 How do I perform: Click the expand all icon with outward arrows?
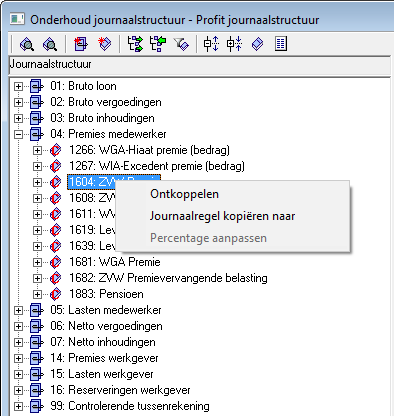212,44
